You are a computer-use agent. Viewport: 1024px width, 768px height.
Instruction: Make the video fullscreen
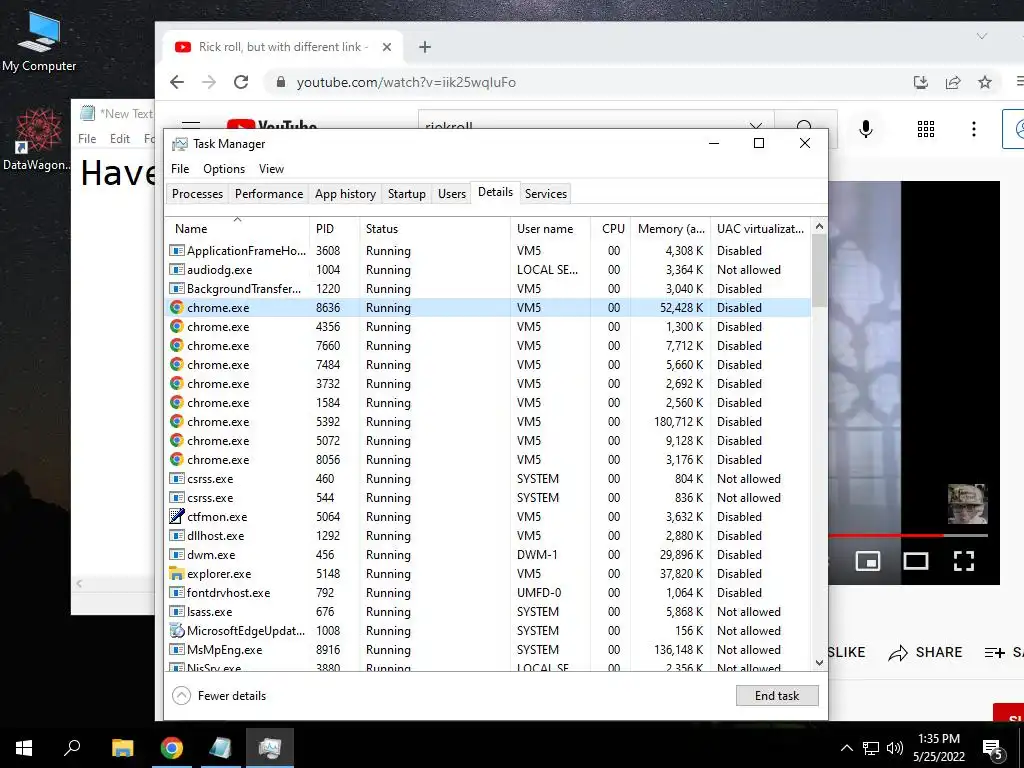click(x=964, y=561)
